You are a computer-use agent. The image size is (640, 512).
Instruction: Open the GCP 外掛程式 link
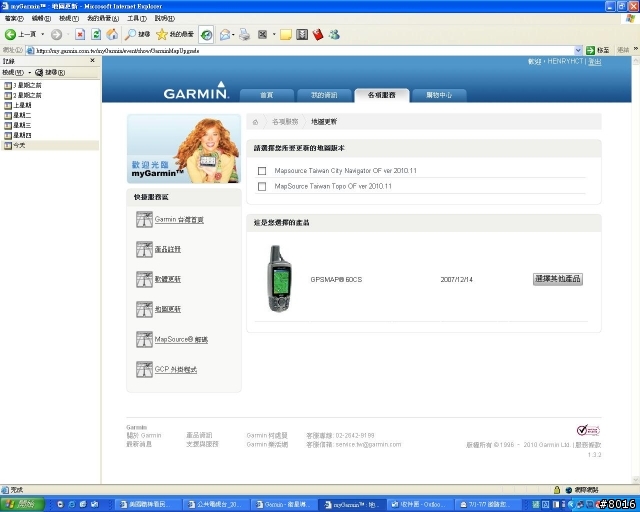(176, 370)
